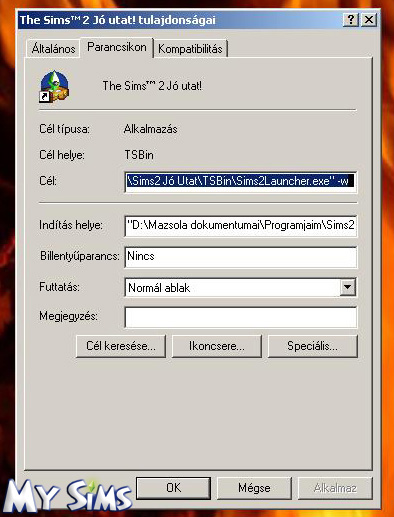The image size is (394, 517).
Task: Click the Speciális button
Action: click(313, 346)
